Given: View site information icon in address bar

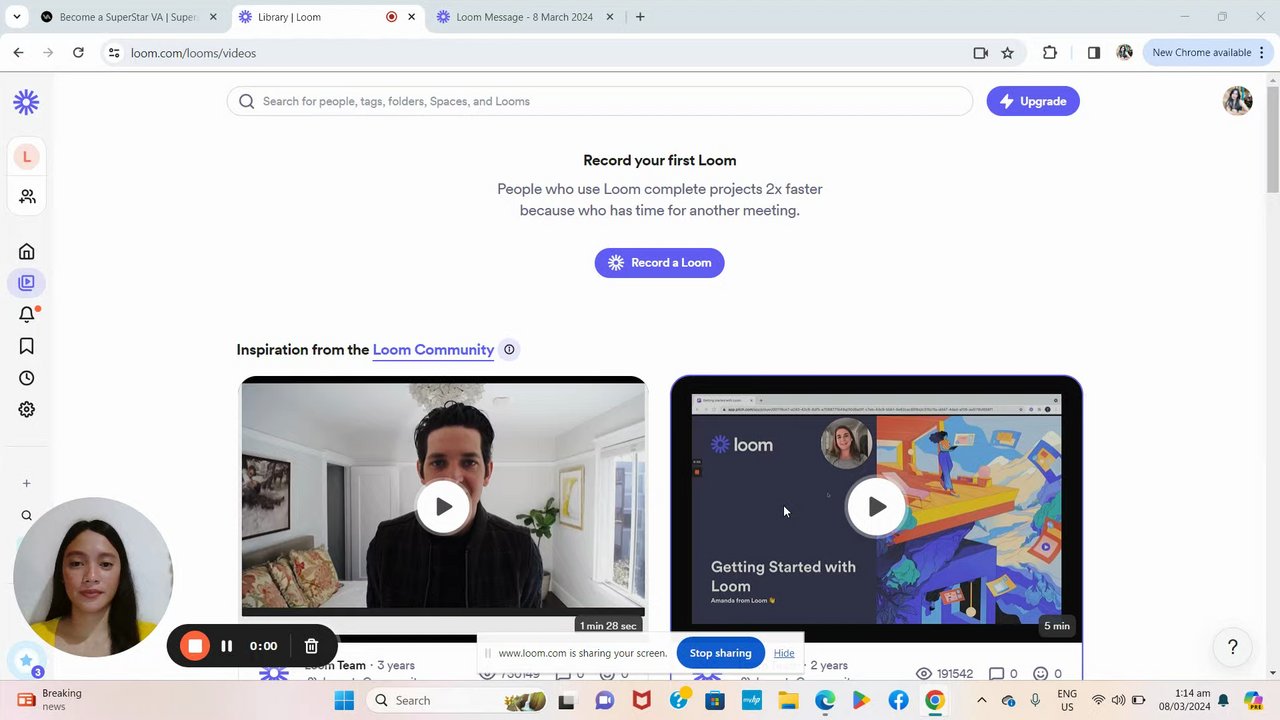Looking at the screenshot, I should (x=114, y=53).
